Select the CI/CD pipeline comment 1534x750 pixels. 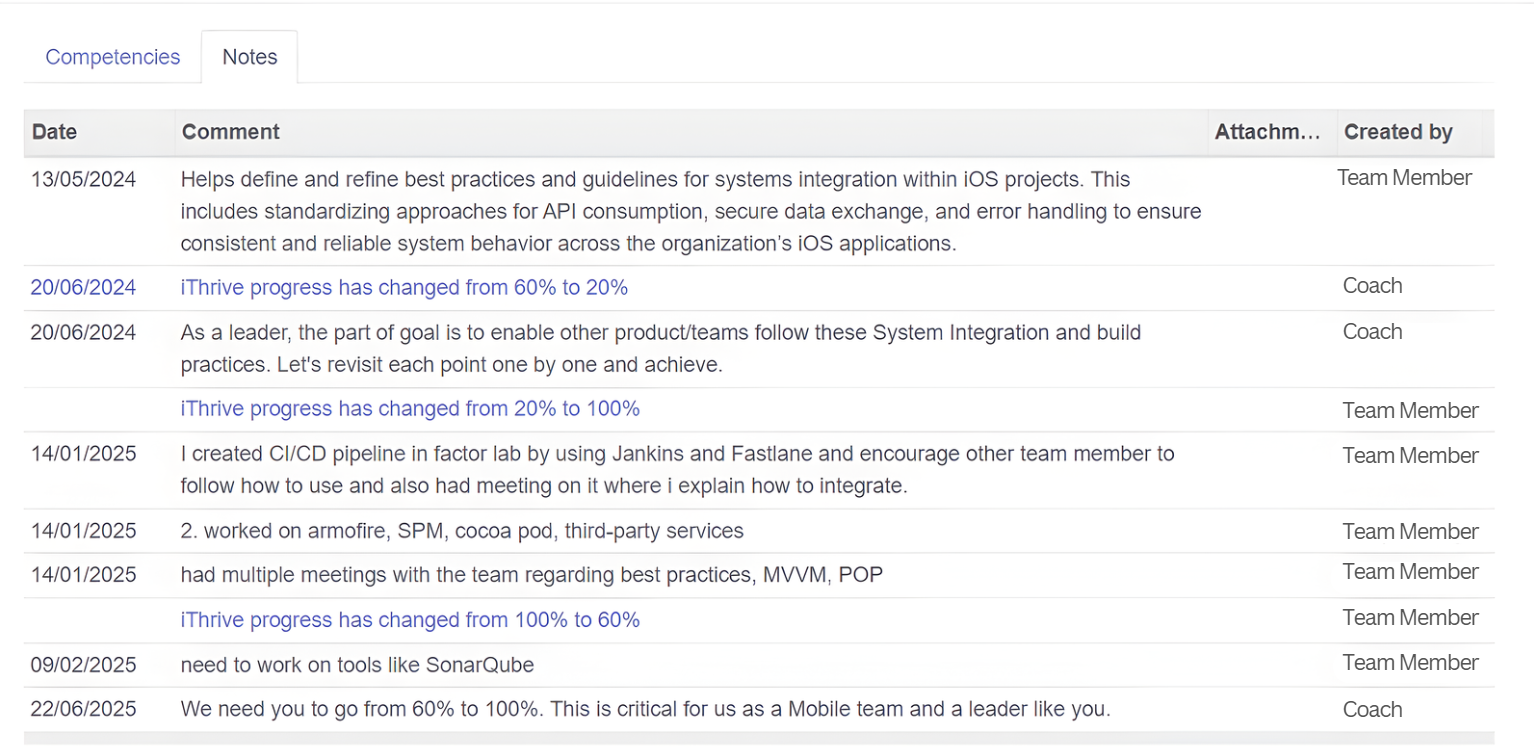pos(677,470)
